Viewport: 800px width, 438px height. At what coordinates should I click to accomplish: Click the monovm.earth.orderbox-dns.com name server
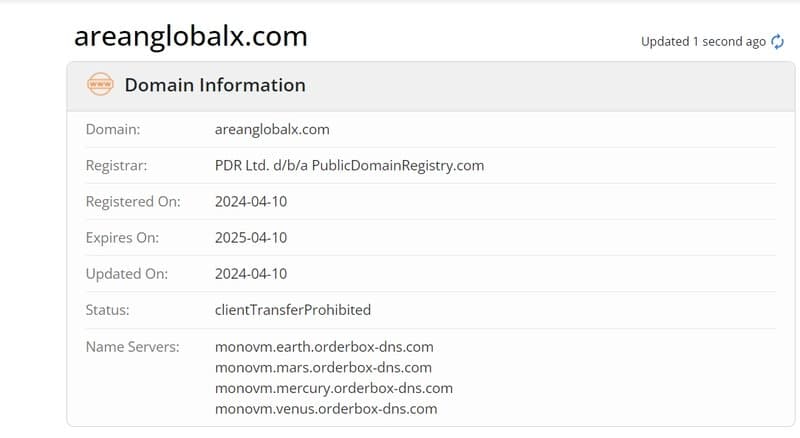click(324, 347)
